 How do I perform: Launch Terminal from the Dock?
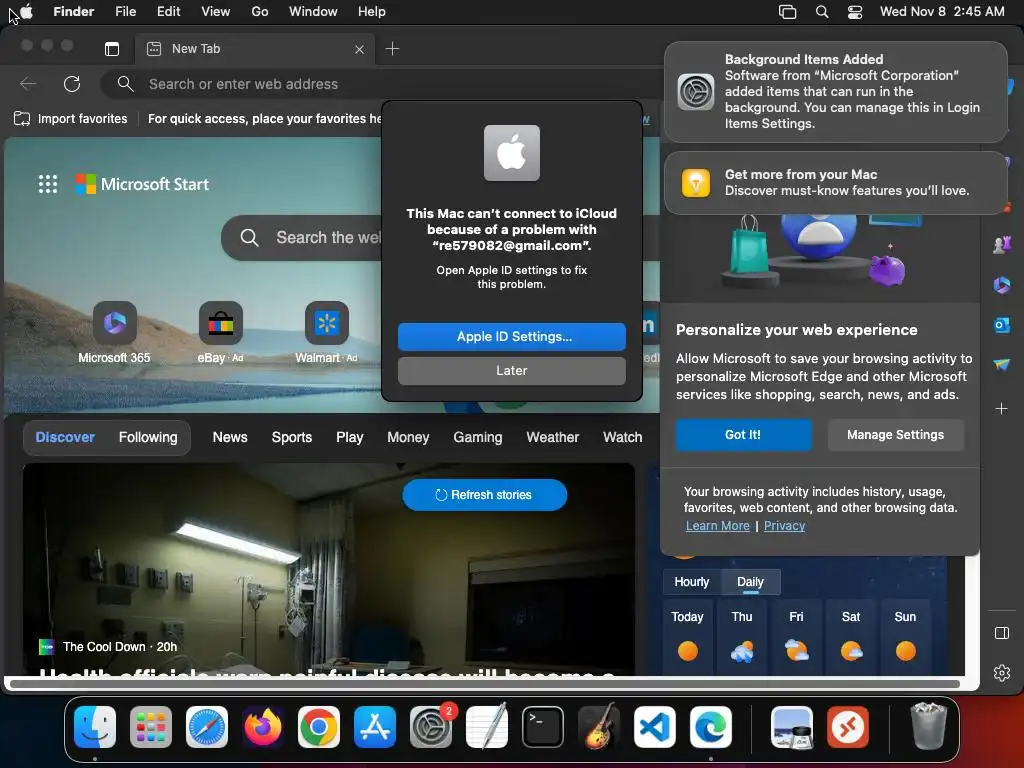543,727
